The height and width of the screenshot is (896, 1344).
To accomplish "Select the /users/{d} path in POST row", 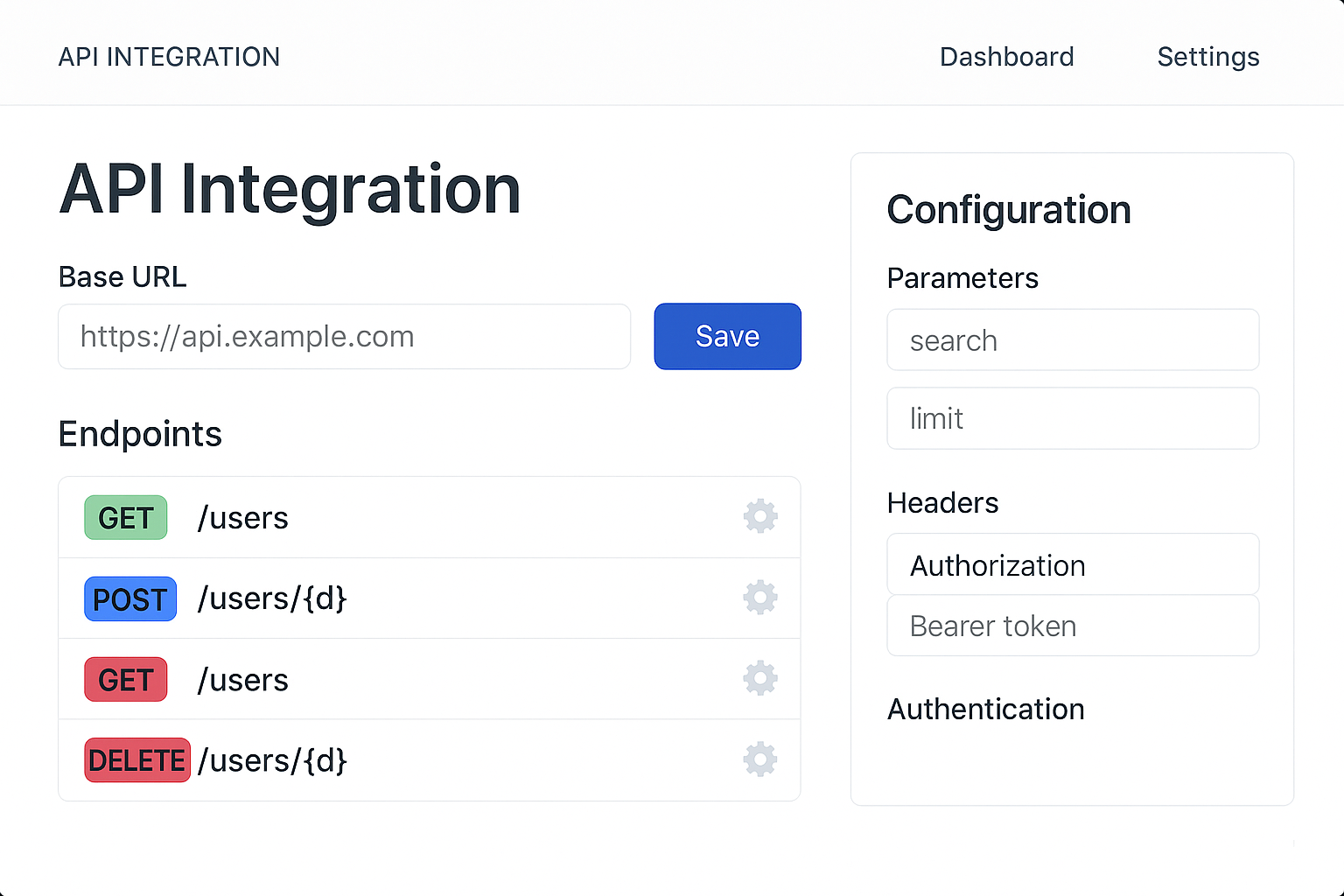I will 272,598.
